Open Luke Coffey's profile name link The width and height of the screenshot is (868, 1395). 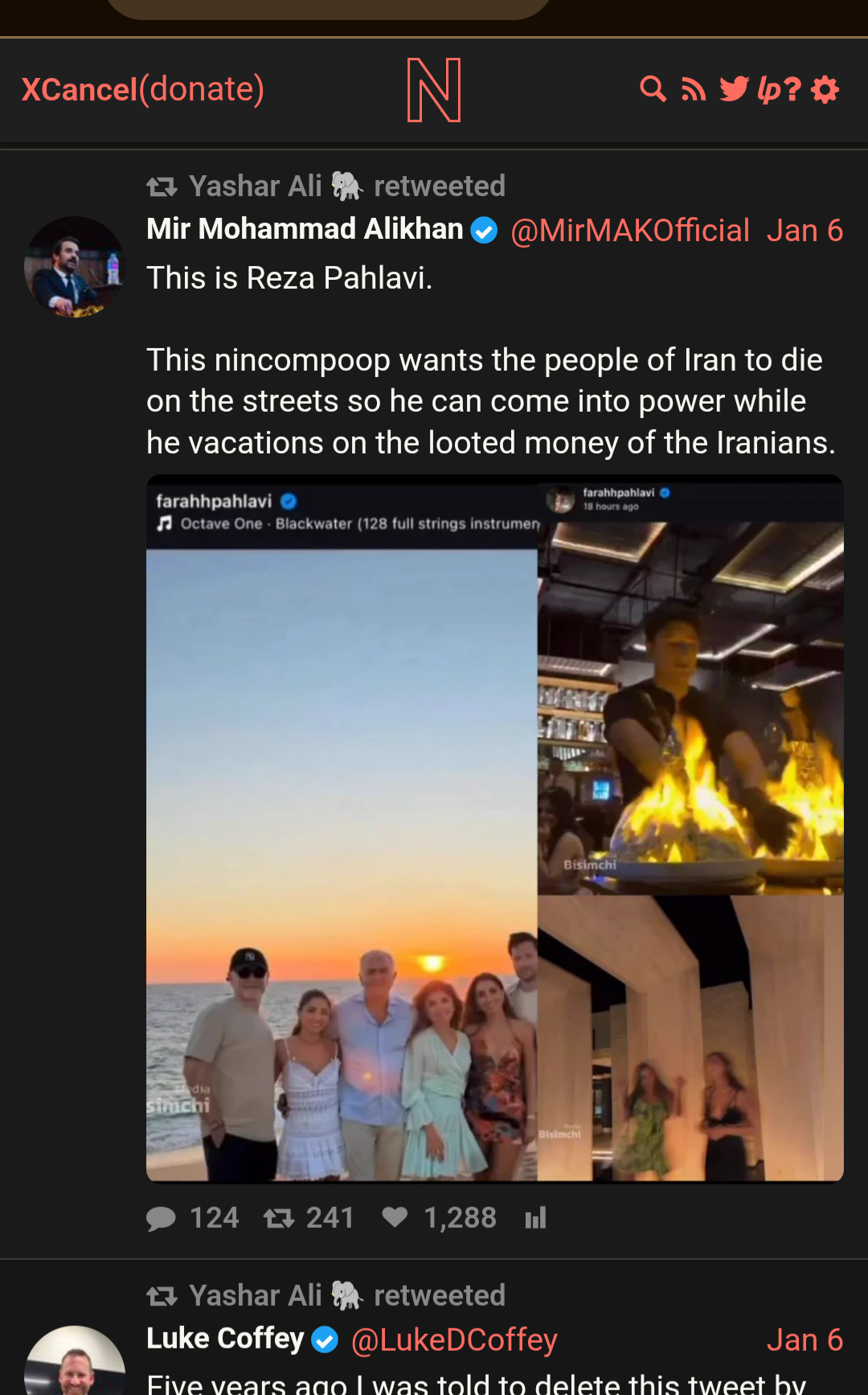[225, 1339]
